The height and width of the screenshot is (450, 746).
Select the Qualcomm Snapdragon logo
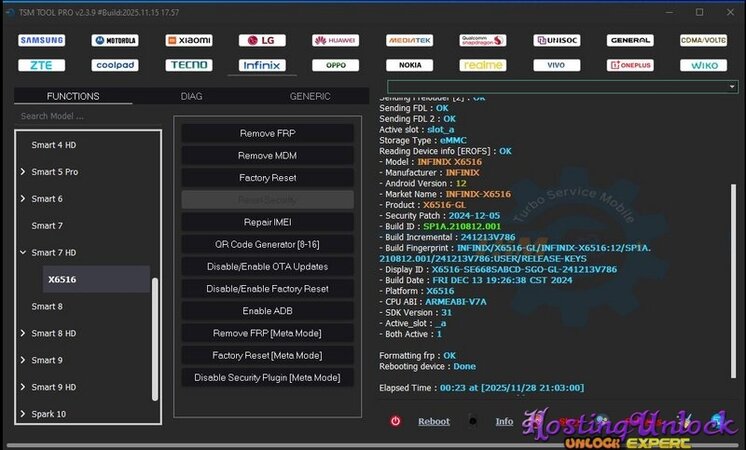(483, 41)
